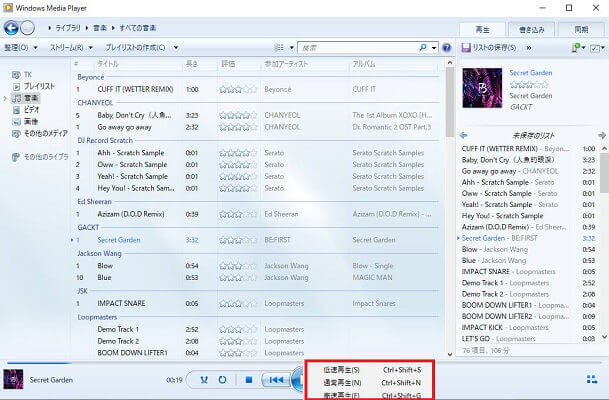Viewport: 609px width, 400px height.
Task: Click the library search input field
Action: (x=357, y=48)
